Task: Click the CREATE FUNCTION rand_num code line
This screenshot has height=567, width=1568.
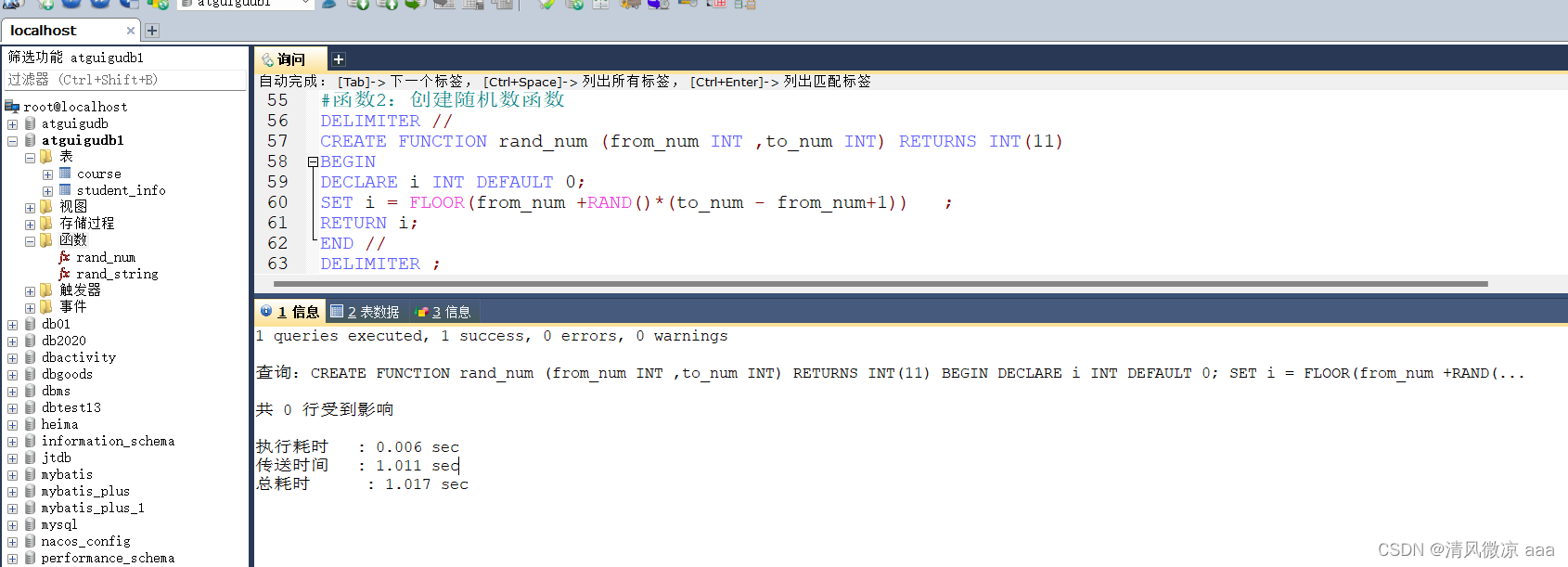Action: (691, 141)
